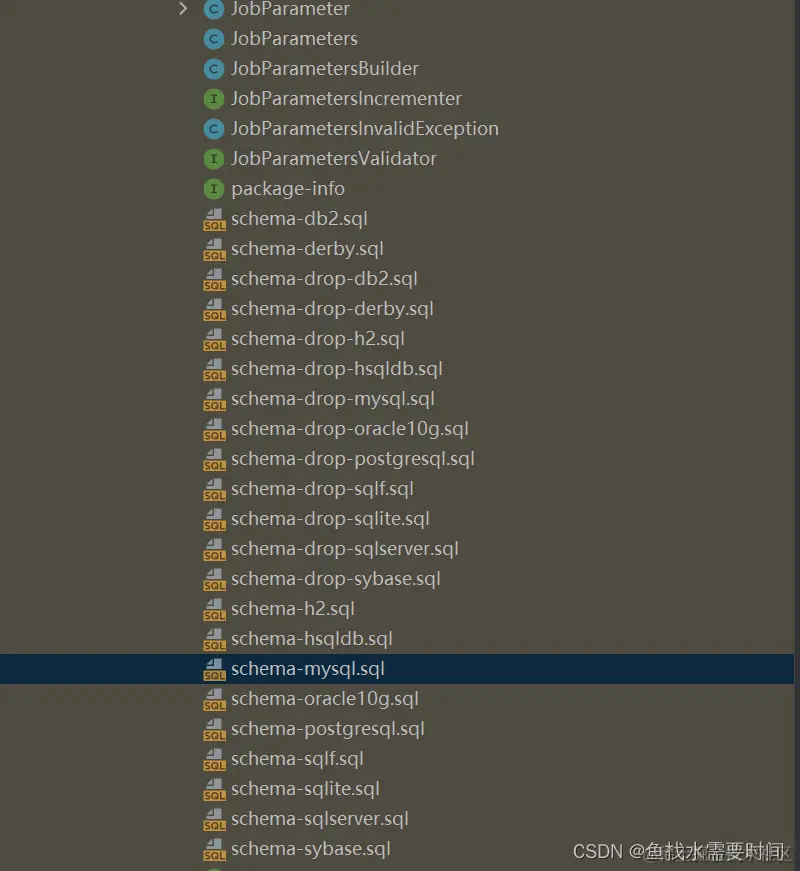Click the SQL icon of schema-derby.sql
Image resolution: width=800 pixels, height=871 pixels.
[x=214, y=249]
